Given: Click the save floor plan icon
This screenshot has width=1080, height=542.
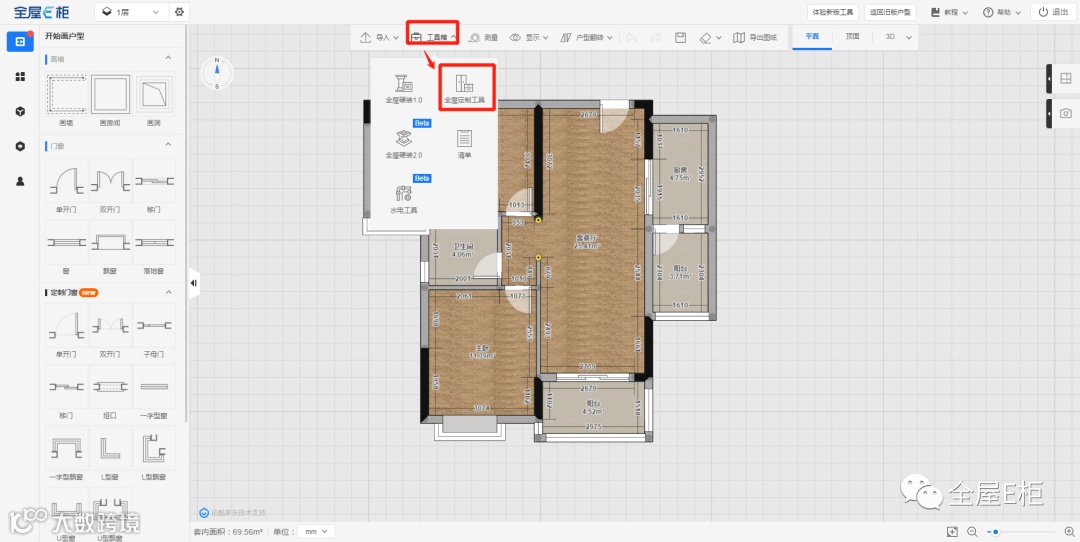Looking at the screenshot, I should coord(681,37).
